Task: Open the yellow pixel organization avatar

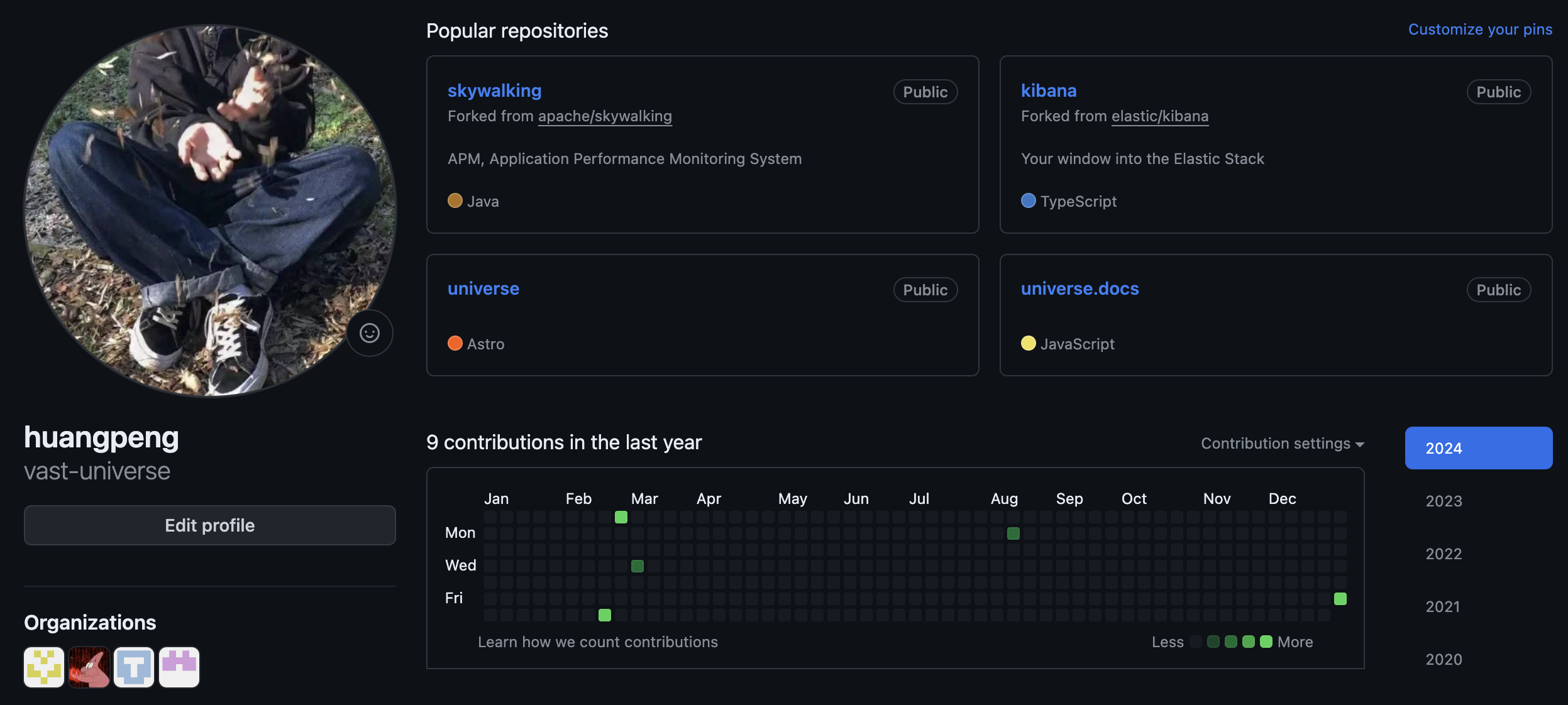Action: [x=44, y=667]
